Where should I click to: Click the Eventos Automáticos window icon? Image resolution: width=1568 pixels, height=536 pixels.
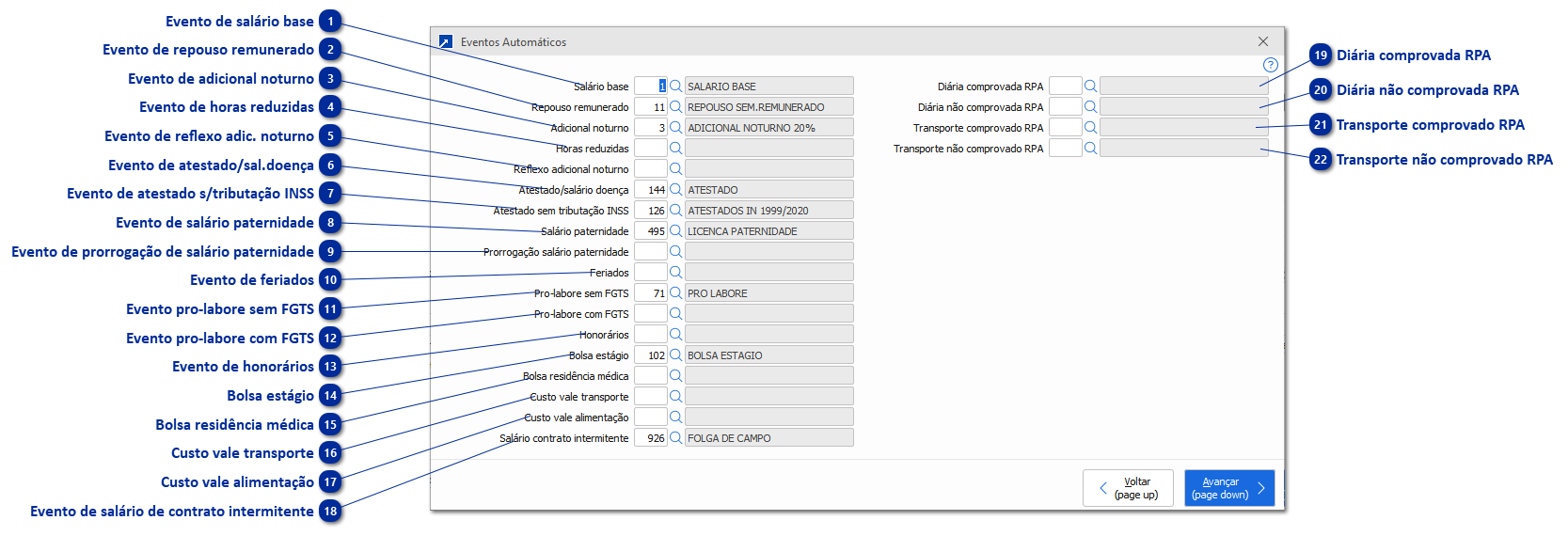(x=445, y=42)
